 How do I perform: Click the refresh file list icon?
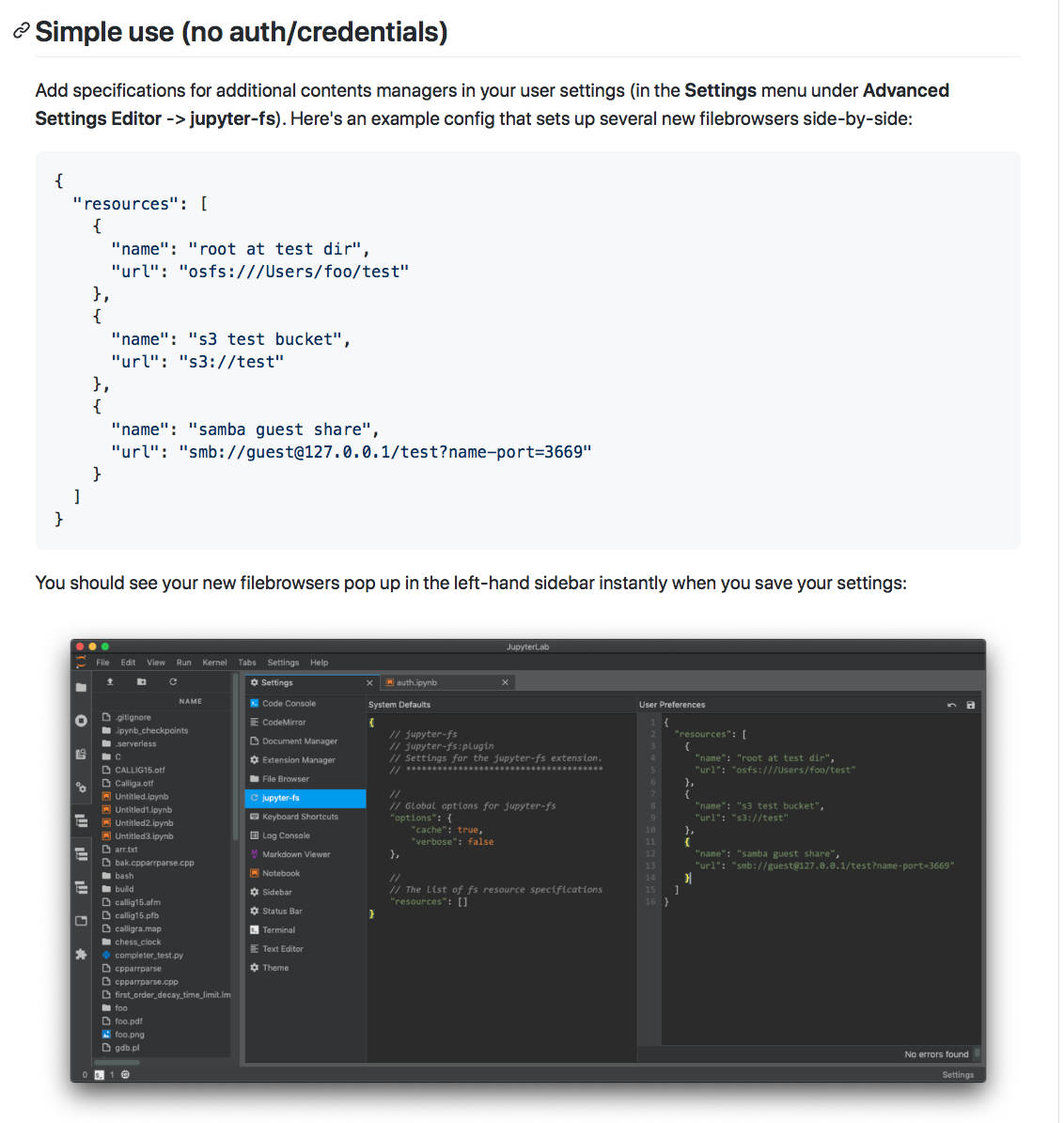coord(173,682)
